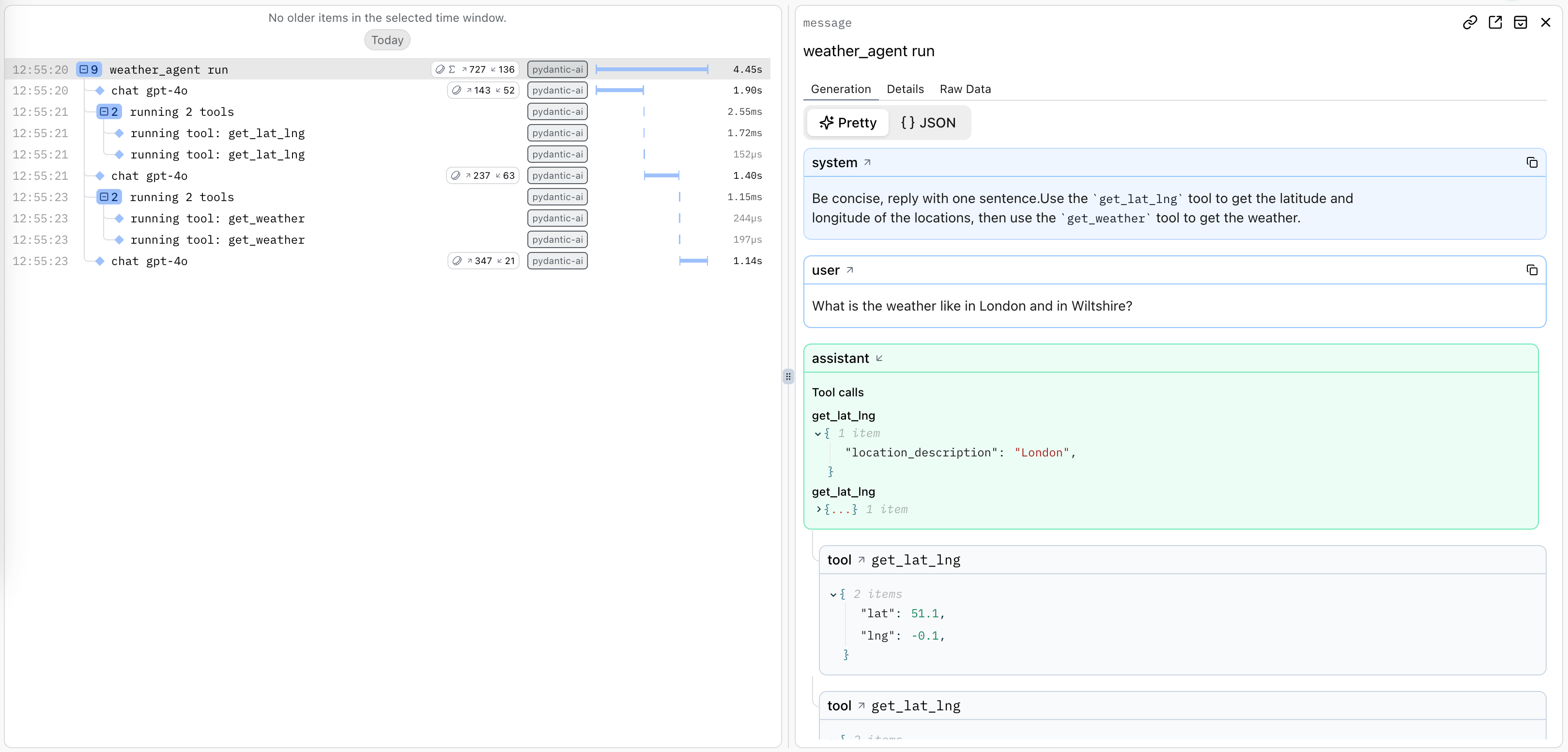Click the token usage badge on weather_agent run

[x=476, y=69]
